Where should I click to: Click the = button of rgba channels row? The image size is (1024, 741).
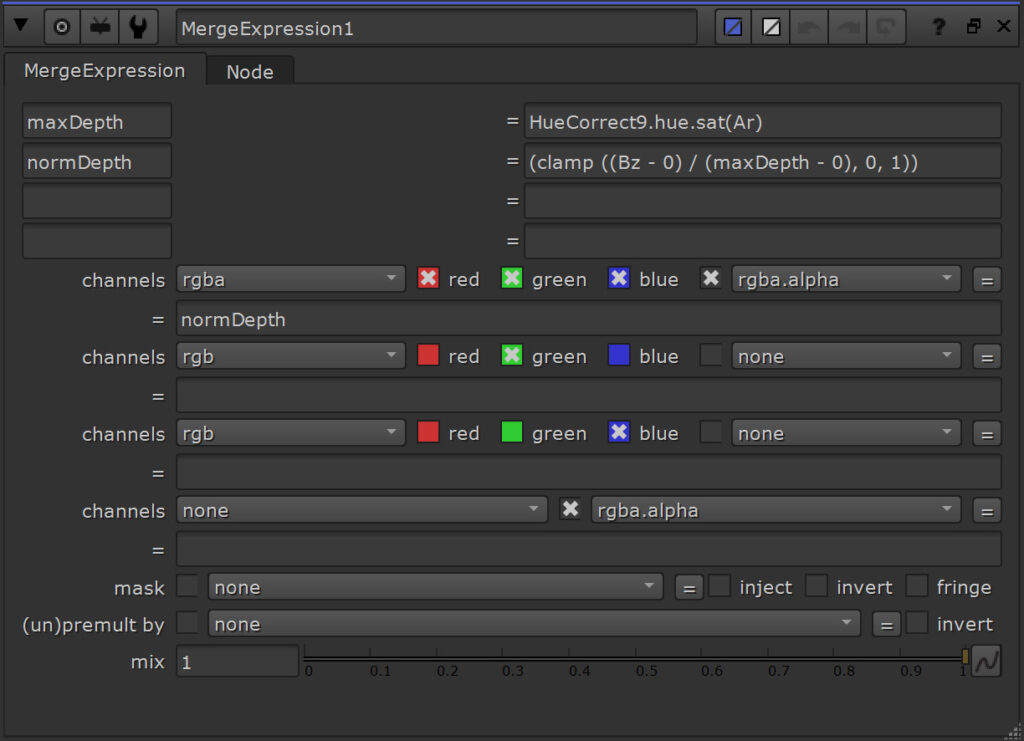click(x=987, y=280)
